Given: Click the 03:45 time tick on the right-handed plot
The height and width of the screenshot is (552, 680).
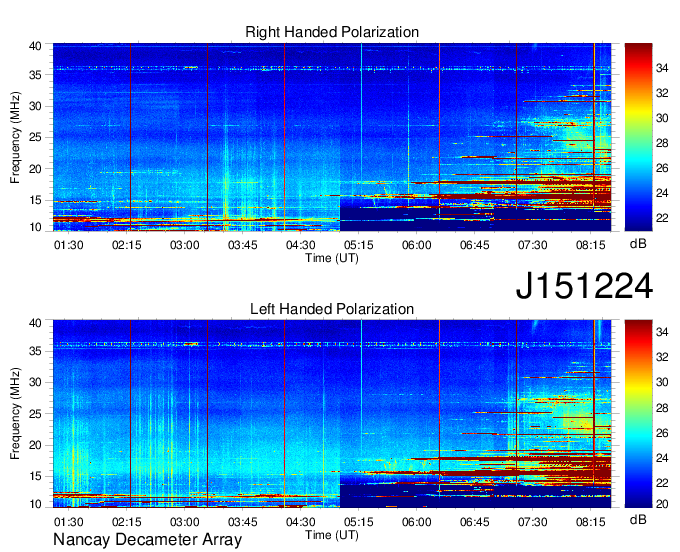Looking at the screenshot, I should (x=243, y=245).
